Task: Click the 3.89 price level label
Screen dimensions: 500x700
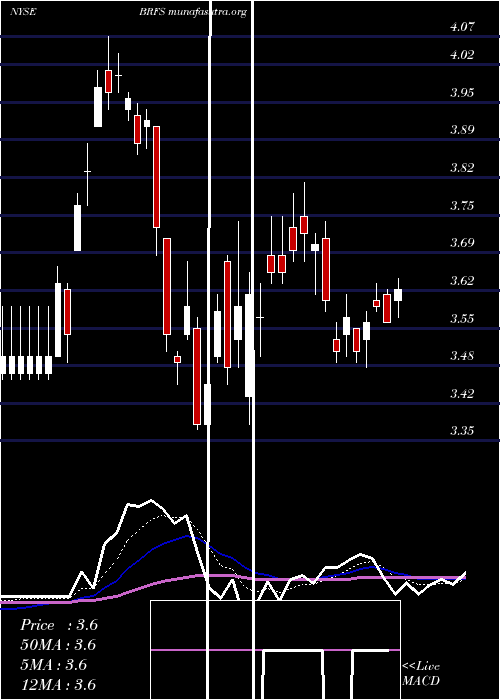Action: (462, 130)
